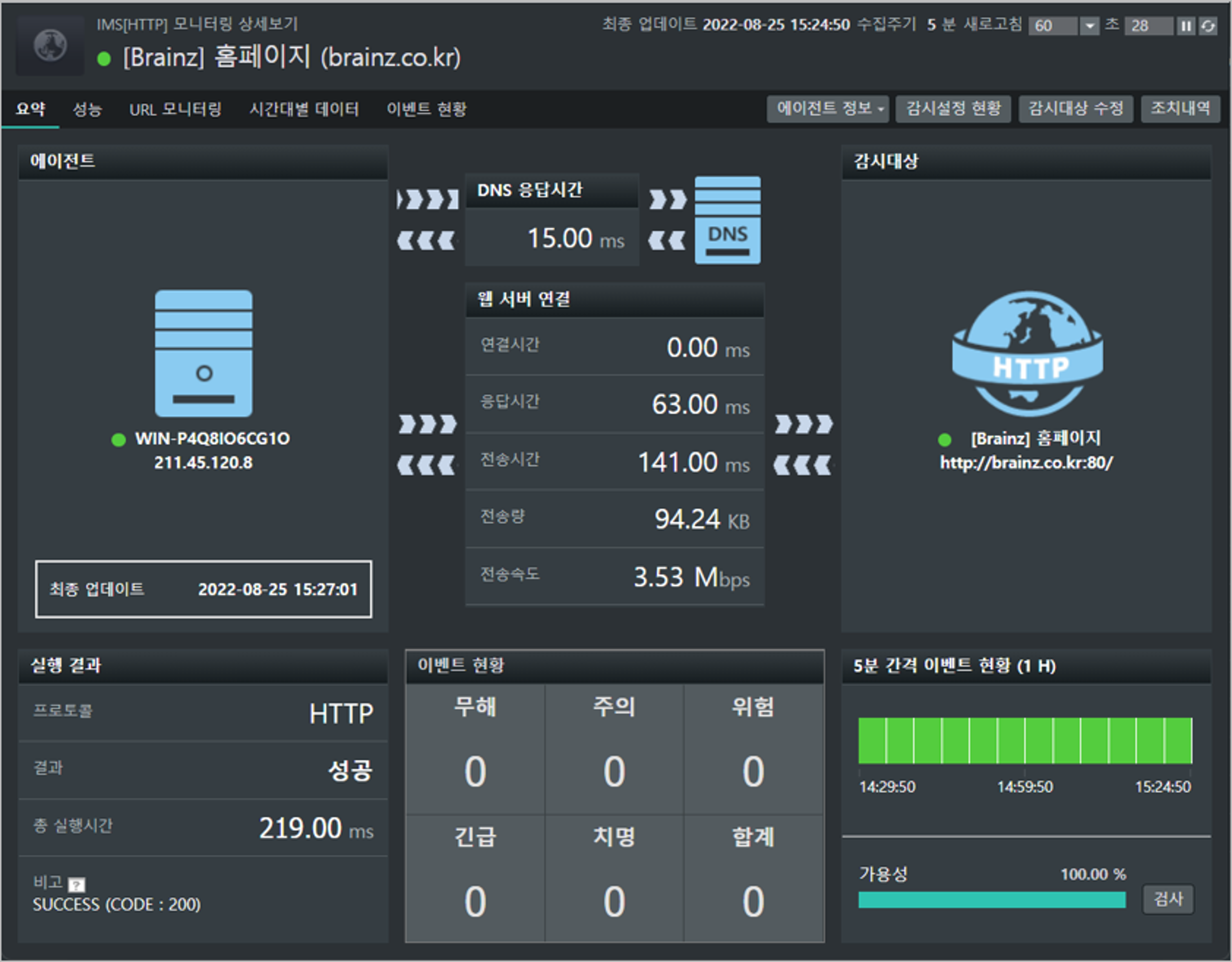Click agent hostname WIN-P4Q8IO6CG1O
Viewport: 1232px width, 962px height.
coord(213,439)
